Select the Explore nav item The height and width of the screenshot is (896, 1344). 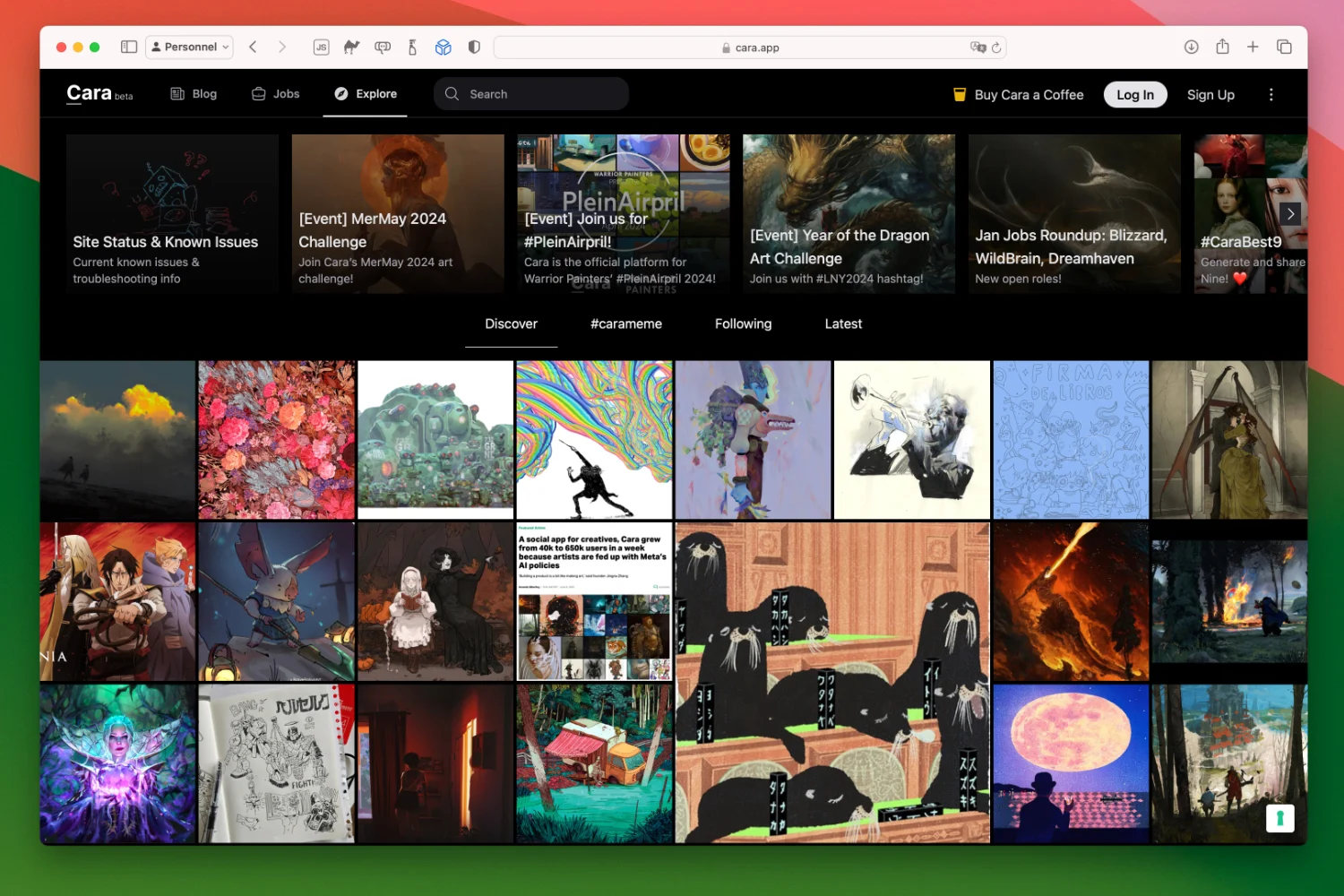(366, 94)
